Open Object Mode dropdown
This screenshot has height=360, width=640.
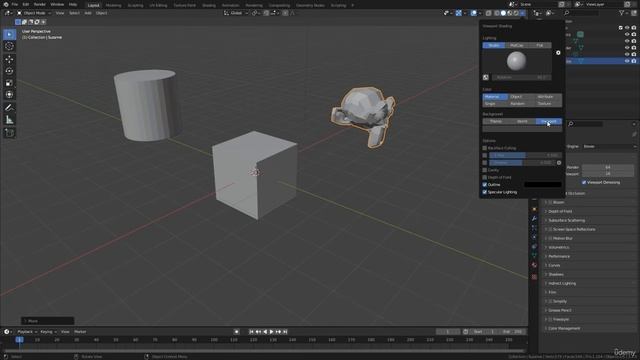point(34,13)
